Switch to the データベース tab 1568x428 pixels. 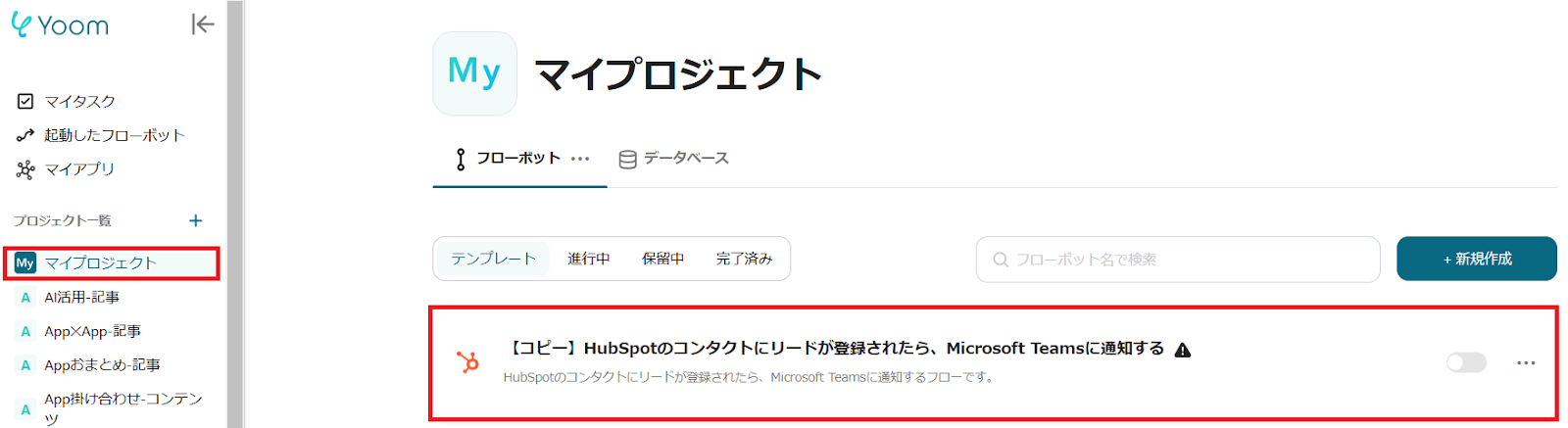point(674,159)
